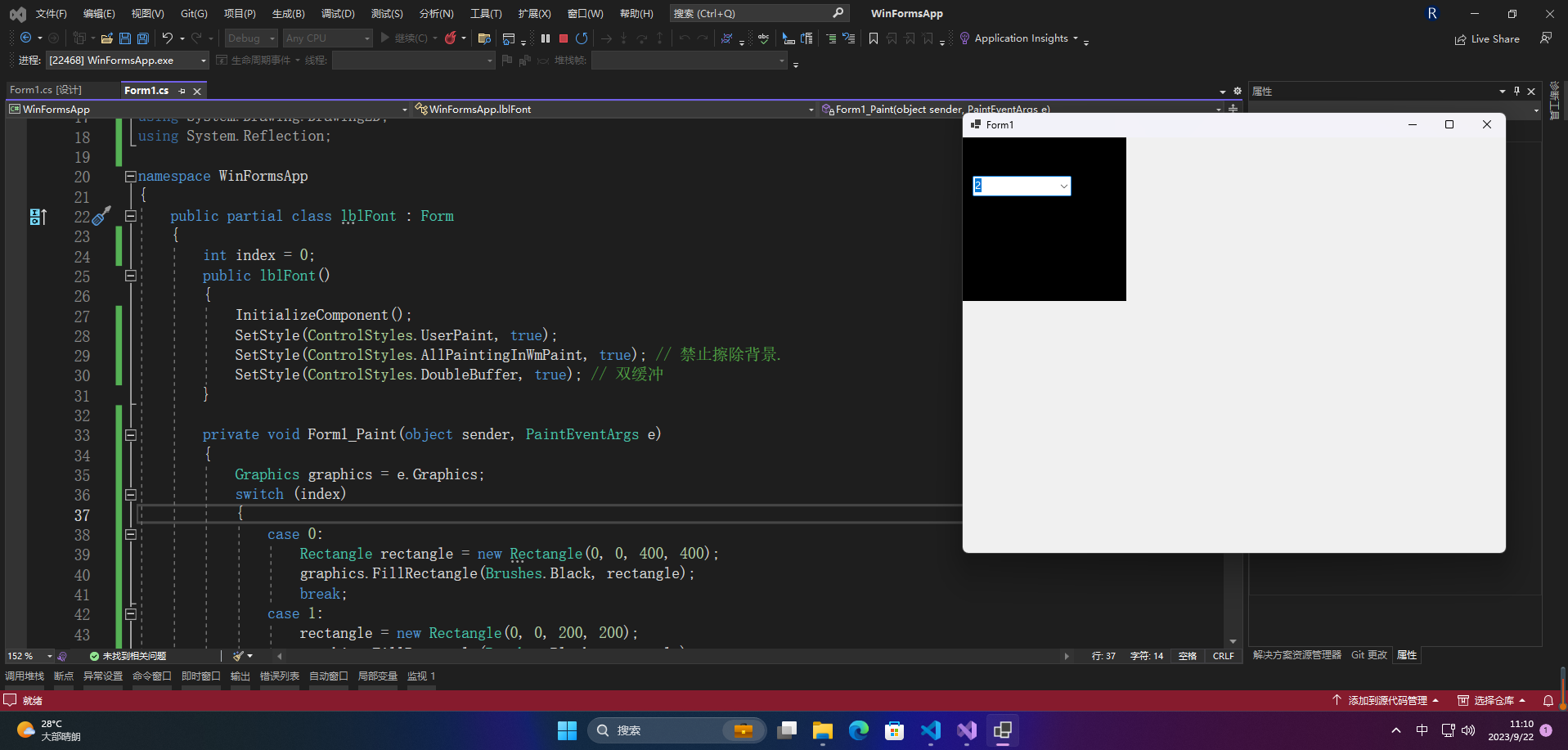
Task: Open the 错误列表 tab
Action: [x=279, y=676]
